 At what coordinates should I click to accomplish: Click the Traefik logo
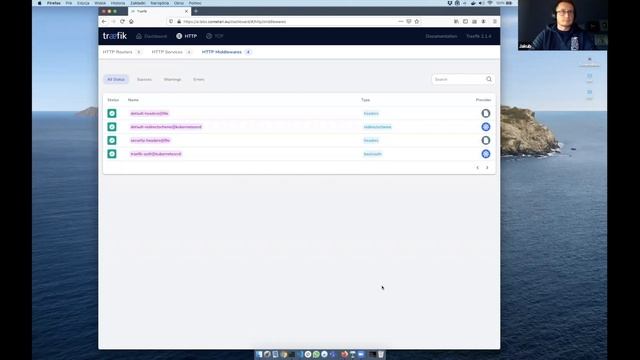pyautogui.click(x=115, y=36)
